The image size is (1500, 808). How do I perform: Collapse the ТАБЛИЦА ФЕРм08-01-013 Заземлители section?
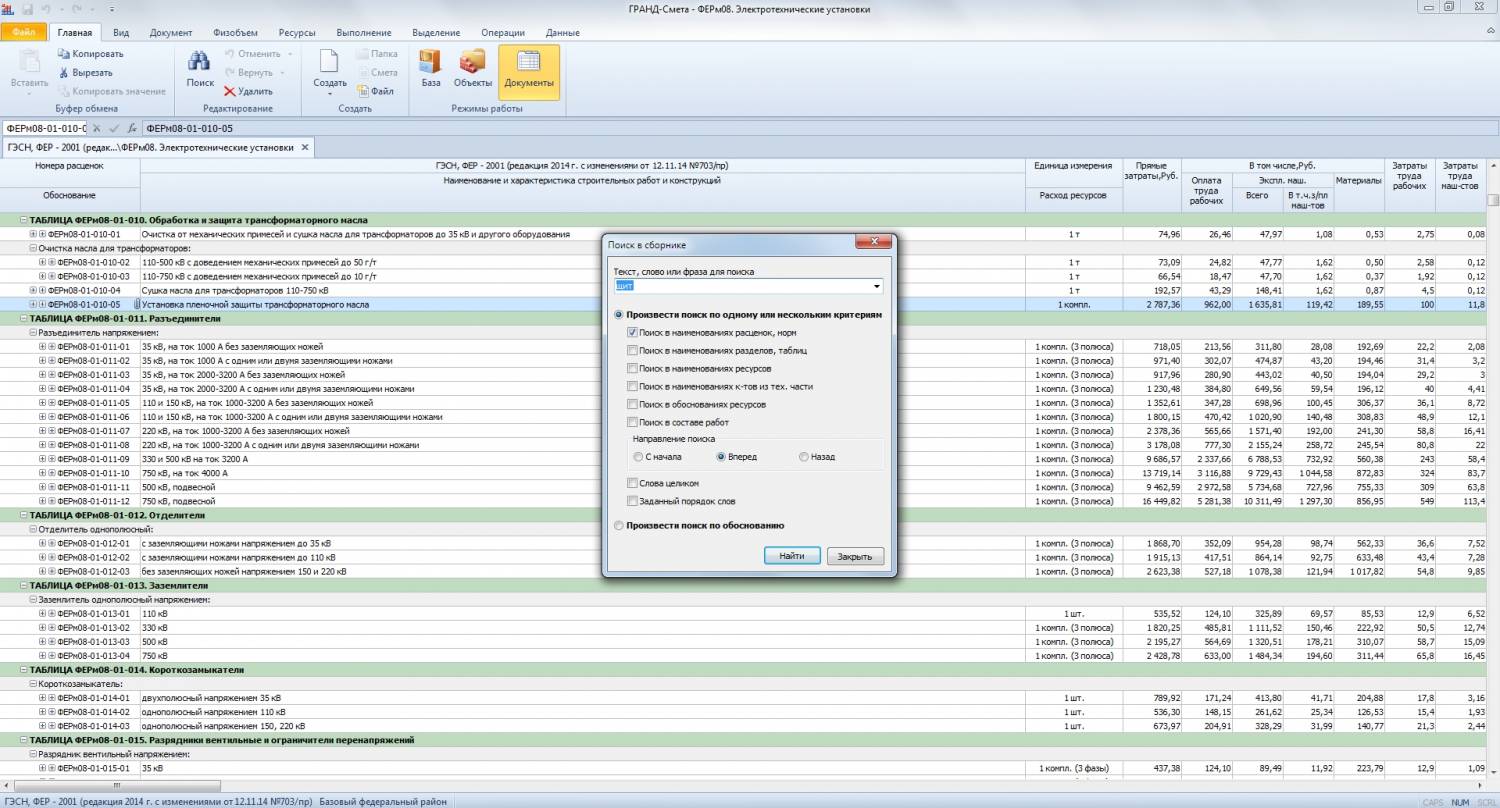coord(23,585)
